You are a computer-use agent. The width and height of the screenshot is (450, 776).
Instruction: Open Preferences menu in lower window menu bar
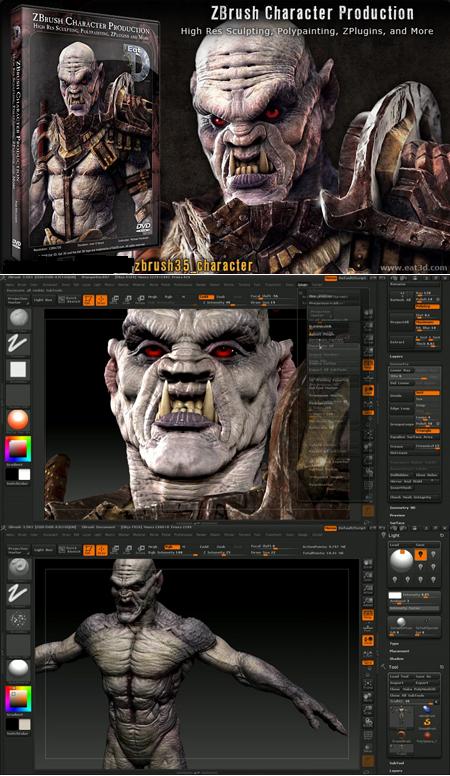[x=182, y=535]
